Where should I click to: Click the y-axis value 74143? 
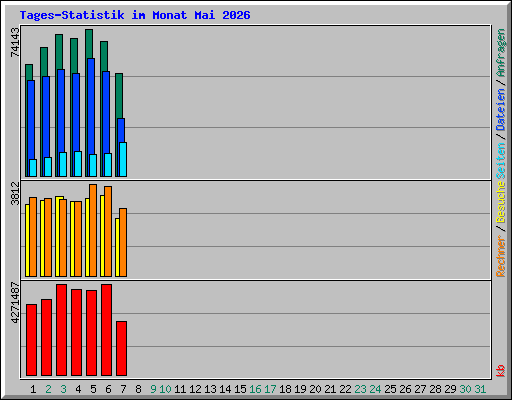15,42
